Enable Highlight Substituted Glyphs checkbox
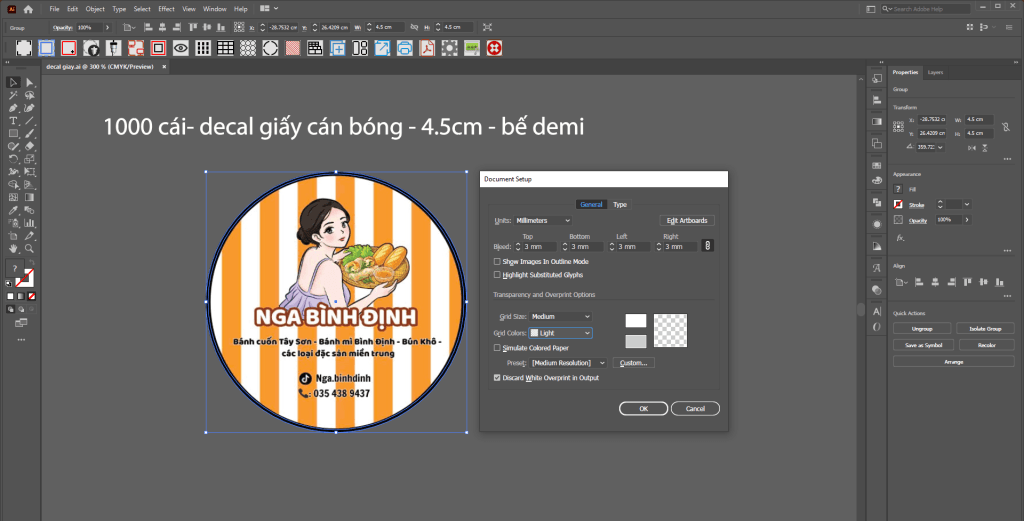 pos(497,275)
